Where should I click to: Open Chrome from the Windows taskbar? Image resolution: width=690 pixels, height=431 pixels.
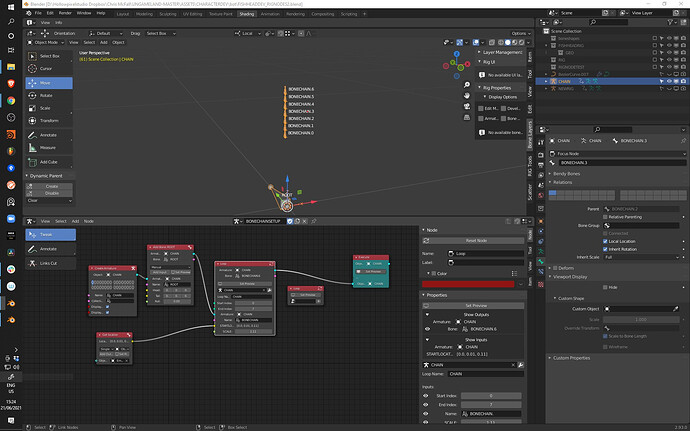(11, 100)
